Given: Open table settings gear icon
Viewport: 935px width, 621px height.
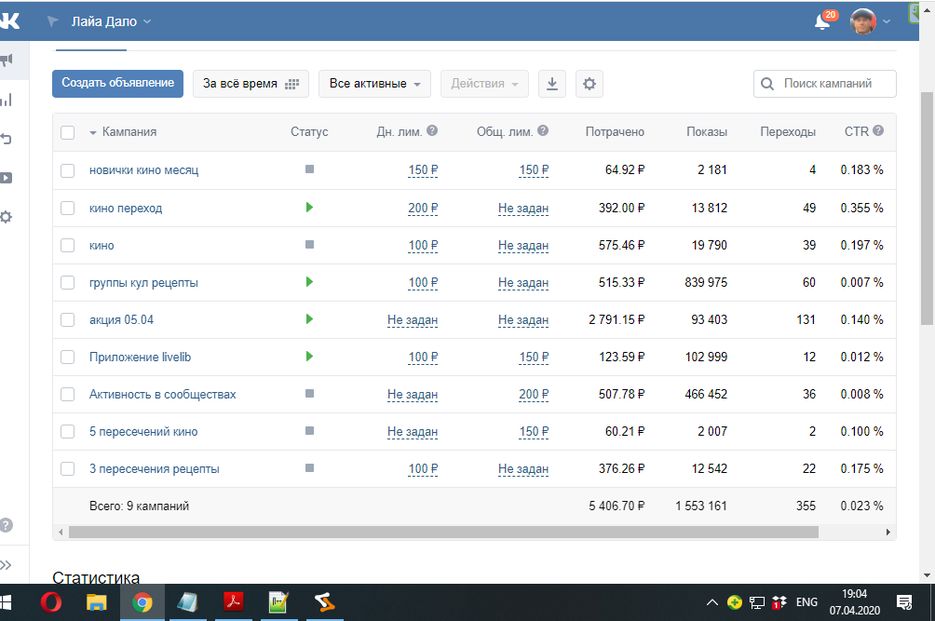Looking at the screenshot, I should [x=589, y=84].
